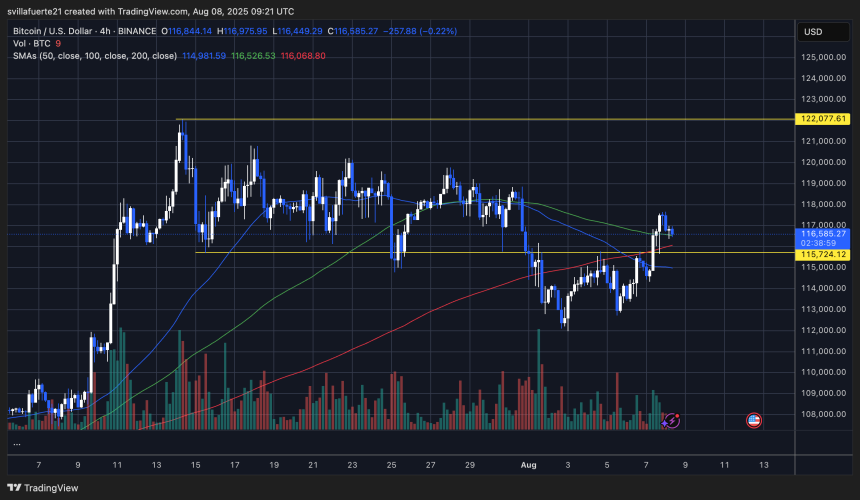Click the yellow 122,077.61 price label

822,119
